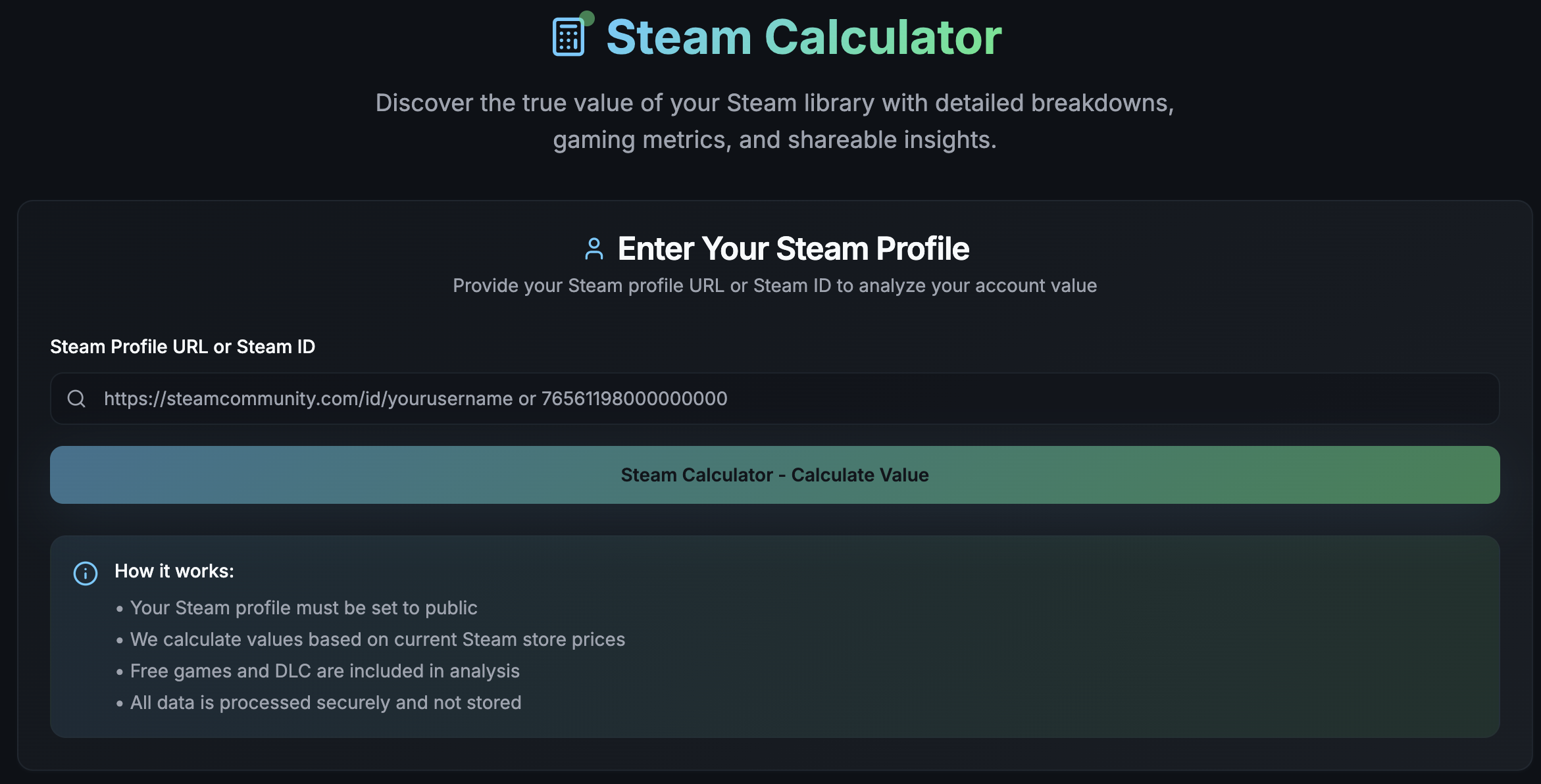
Task: Click "Provide your Steam profile URL" description
Action: click(x=774, y=285)
